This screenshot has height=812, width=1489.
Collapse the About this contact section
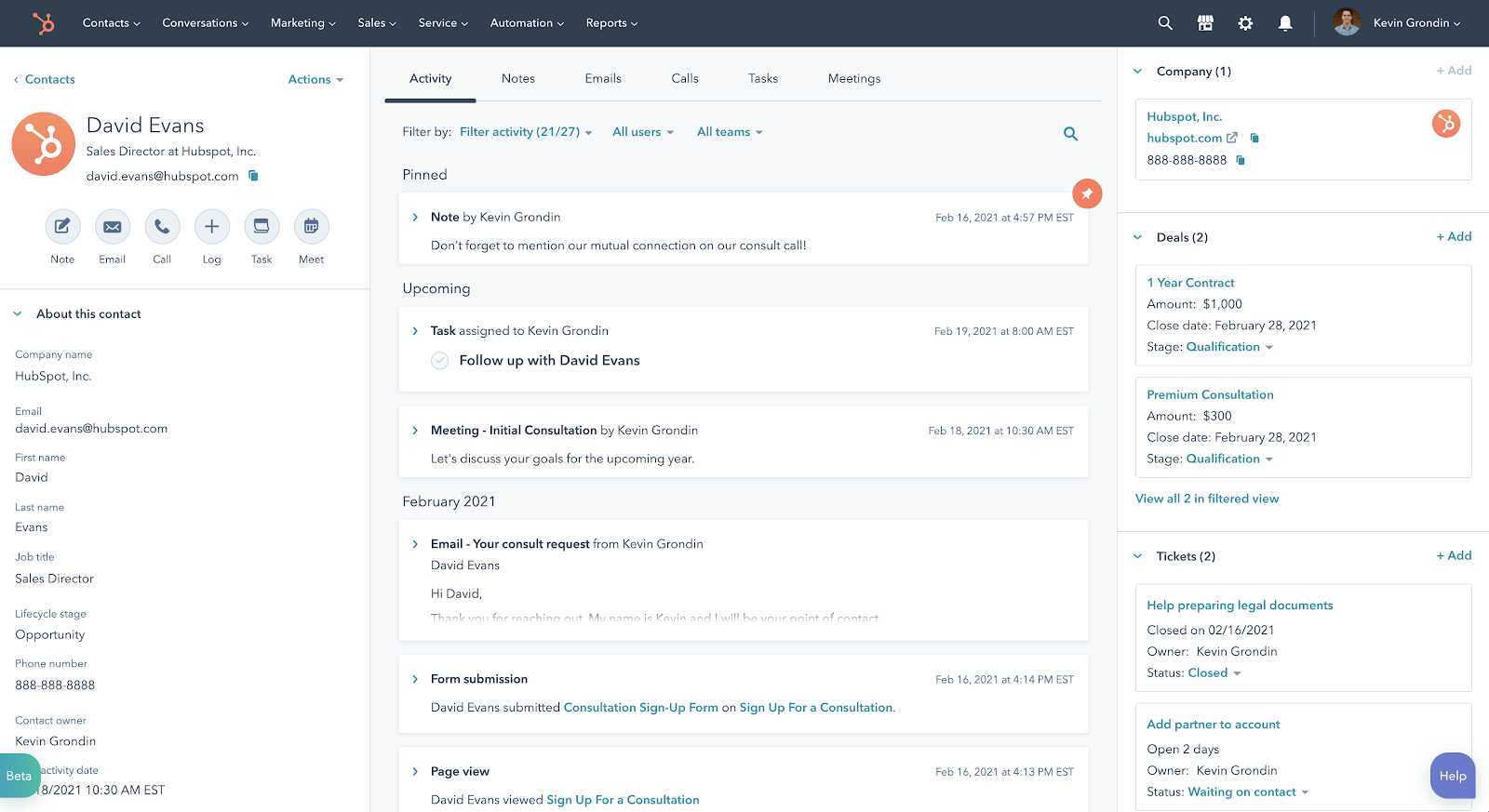point(18,314)
